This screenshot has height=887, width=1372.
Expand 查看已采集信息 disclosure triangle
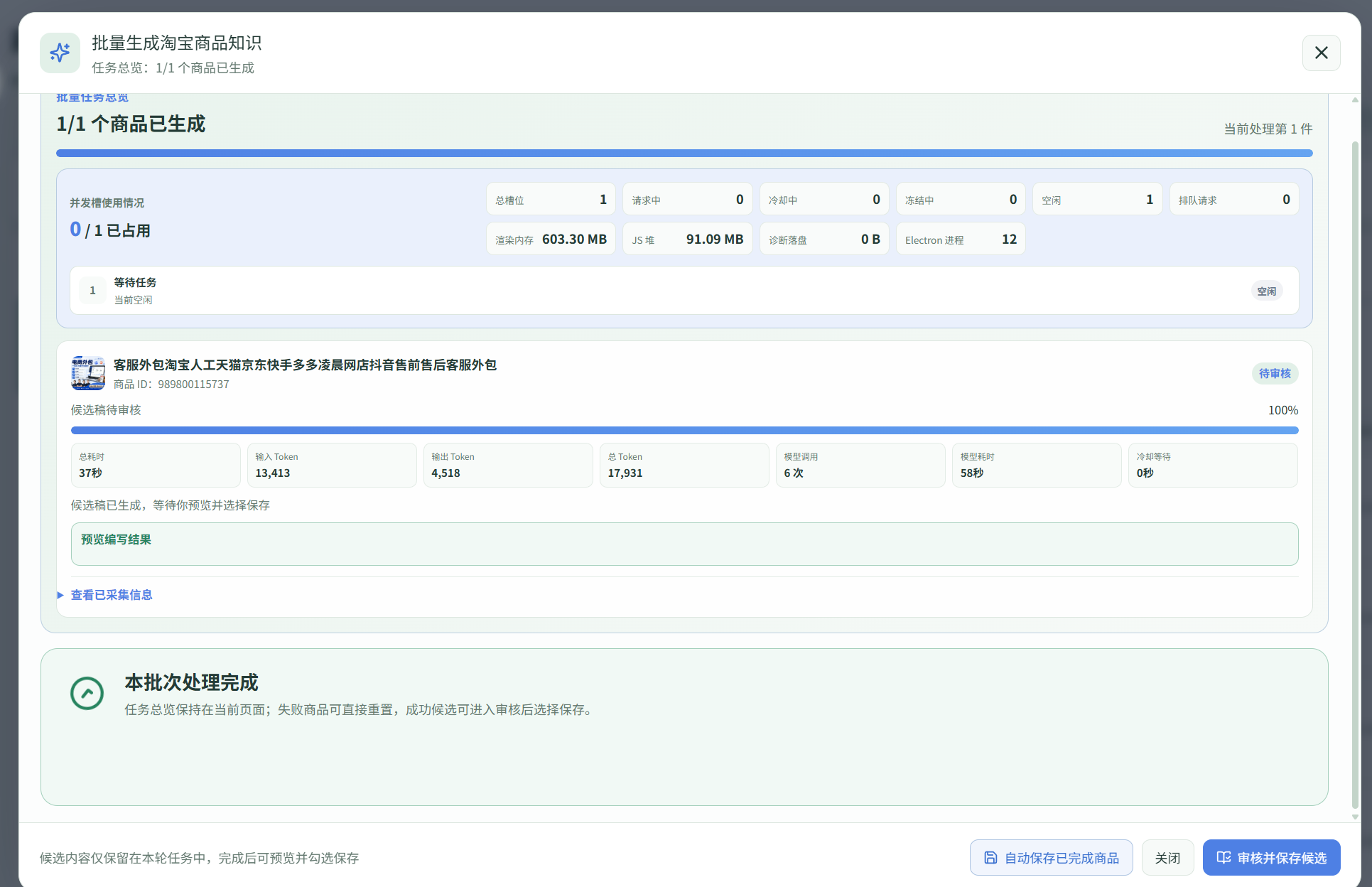[60, 595]
